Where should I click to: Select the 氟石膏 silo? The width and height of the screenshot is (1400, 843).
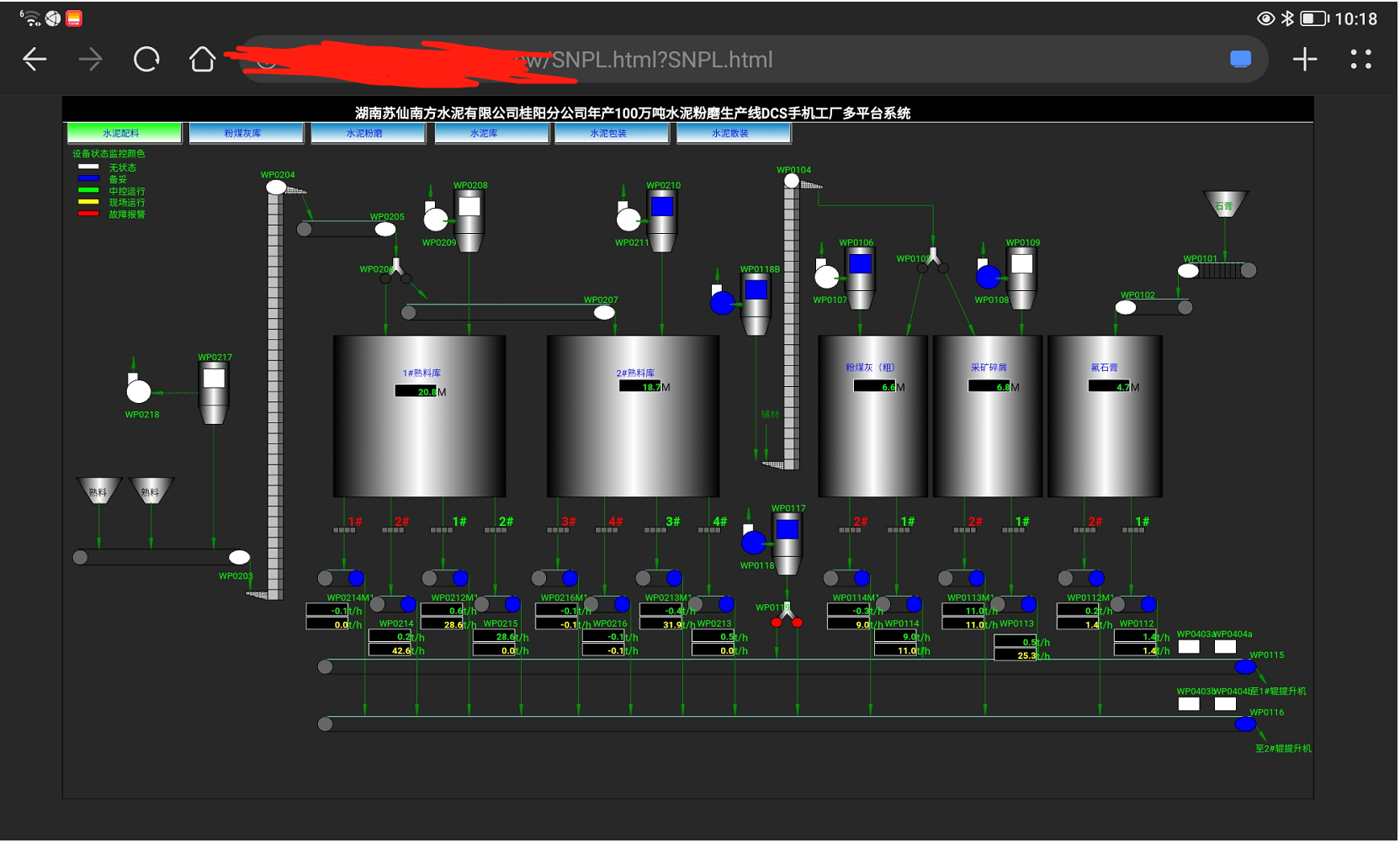1104,416
